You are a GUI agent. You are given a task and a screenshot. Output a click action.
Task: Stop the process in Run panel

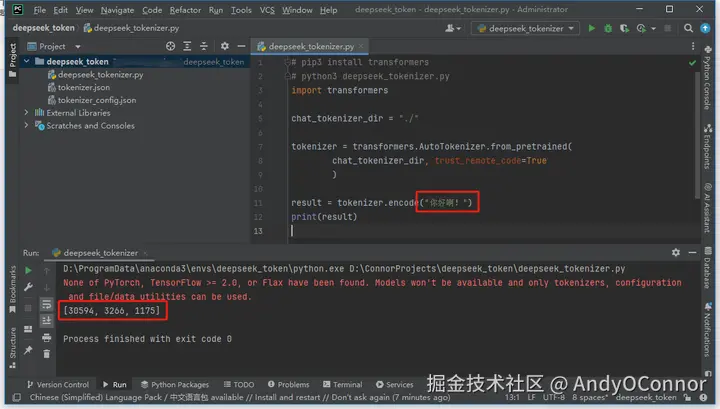click(28, 308)
